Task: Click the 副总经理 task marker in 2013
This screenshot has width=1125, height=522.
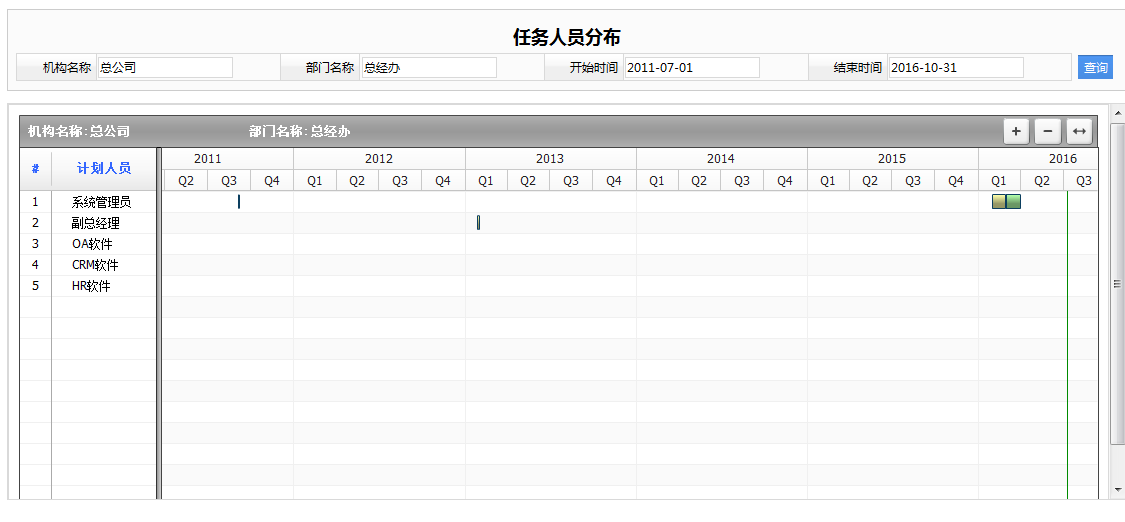Action: point(478,223)
